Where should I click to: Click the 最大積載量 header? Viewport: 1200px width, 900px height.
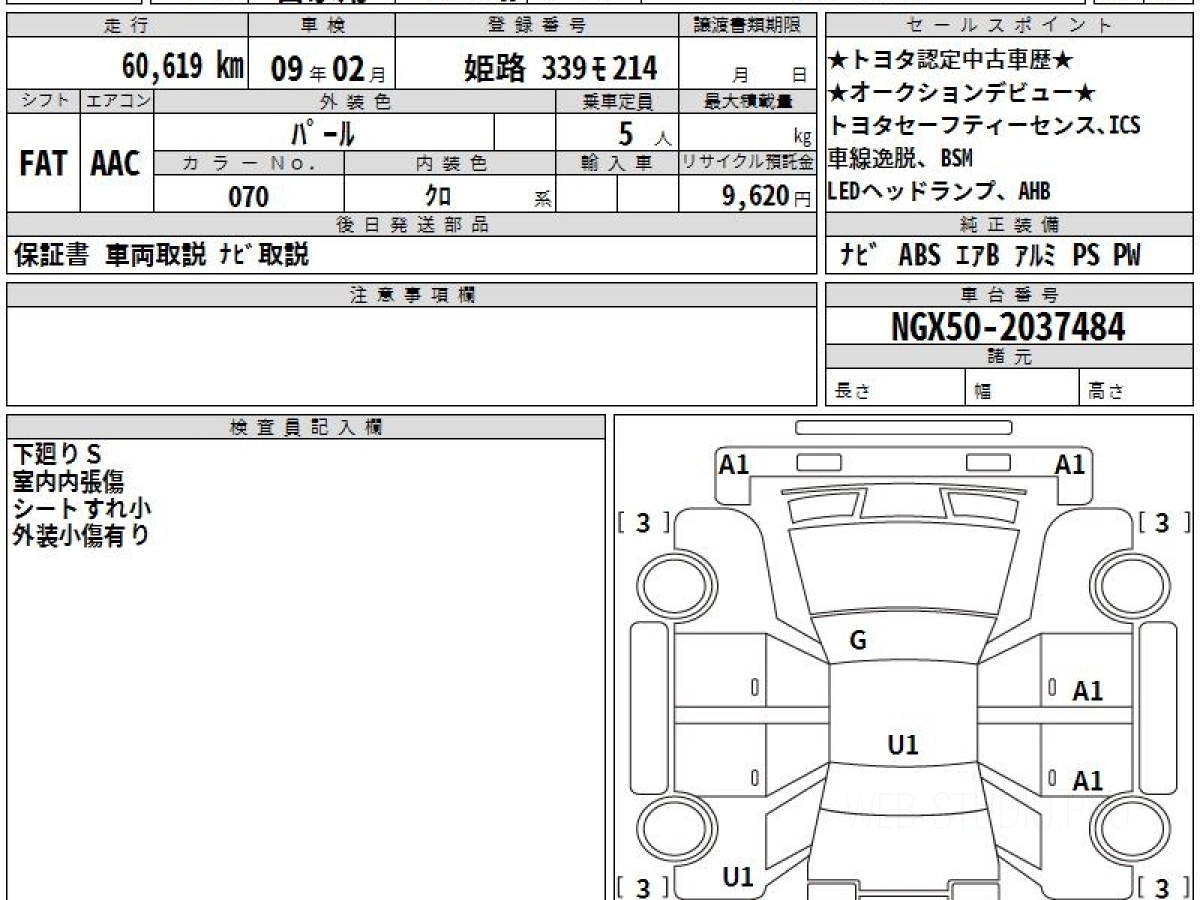click(747, 101)
